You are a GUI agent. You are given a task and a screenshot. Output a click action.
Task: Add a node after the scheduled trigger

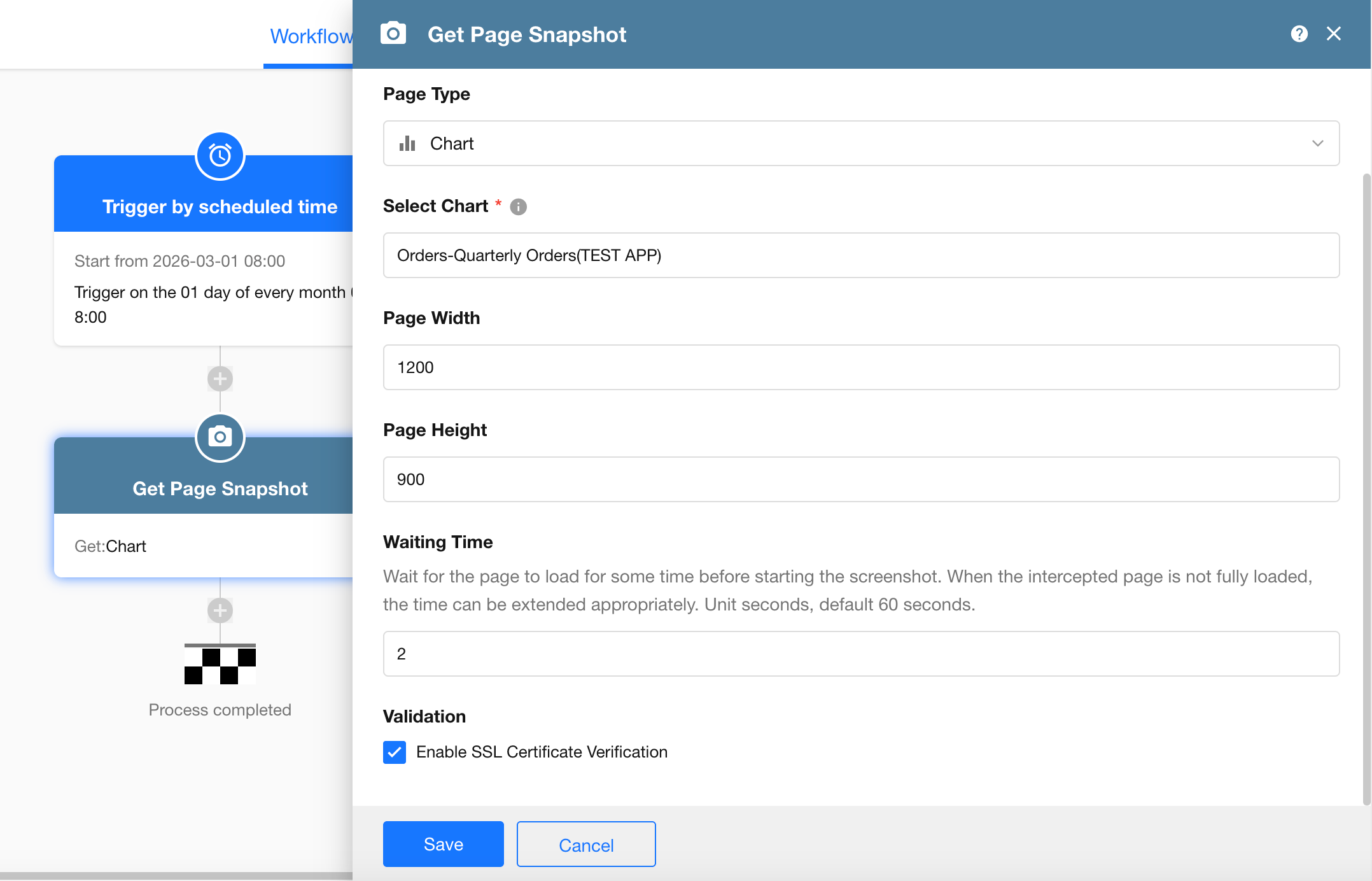click(x=220, y=379)
